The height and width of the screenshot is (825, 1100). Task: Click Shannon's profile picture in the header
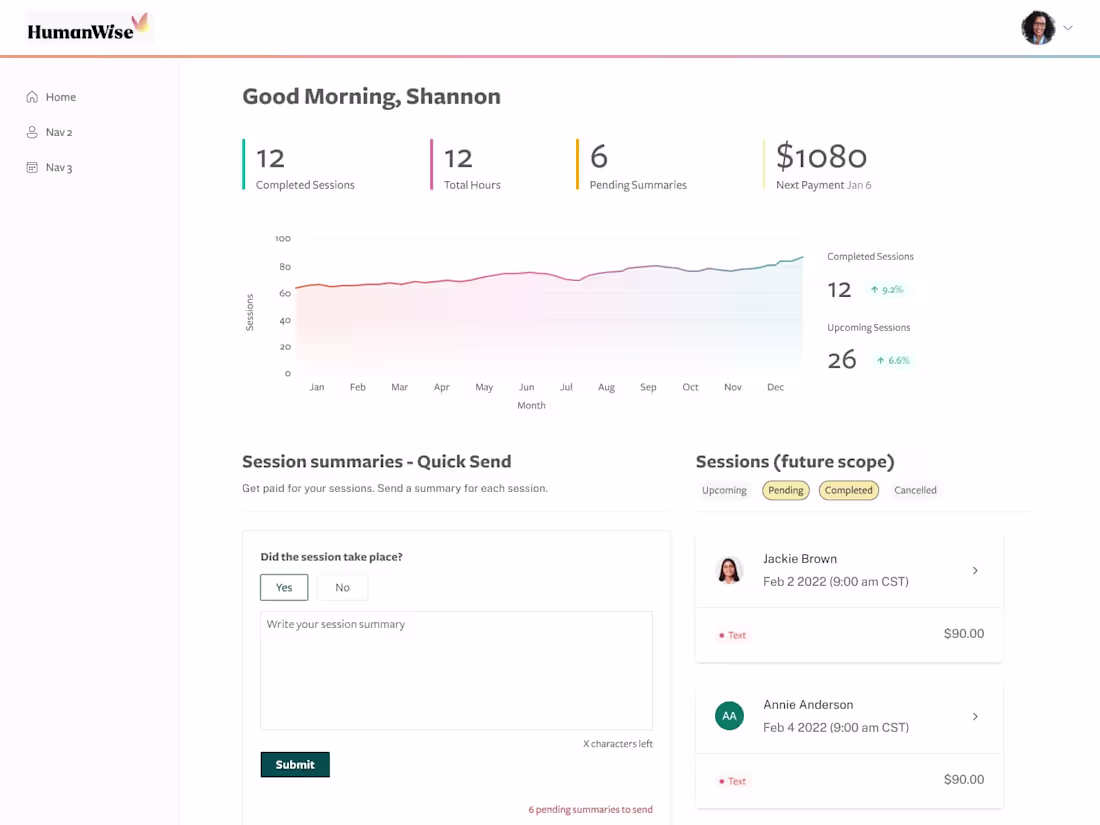coord(1038,27)
